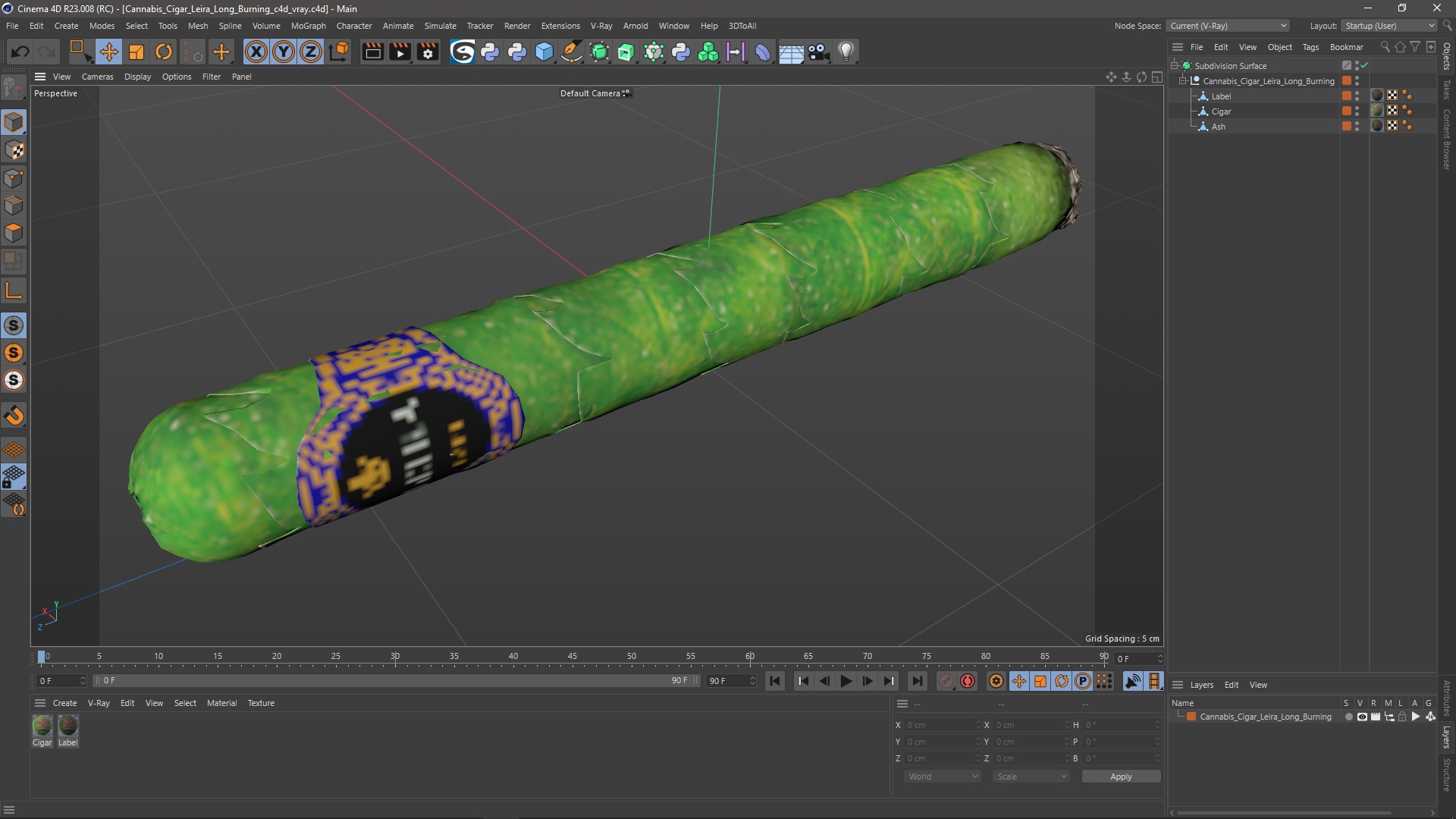
Task: Toggle Y axis lock
Action: [x=284, y=52]
